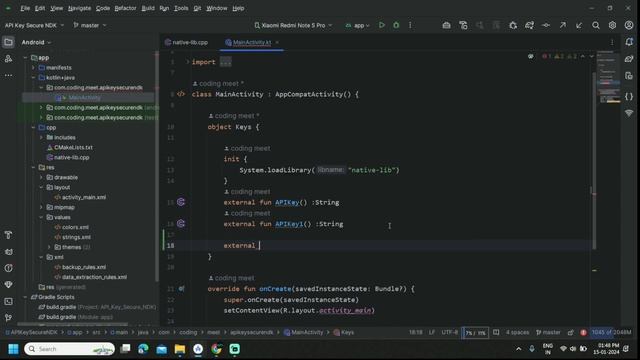
Task: Open File Explorer from the taskbar
Action: 180,349
